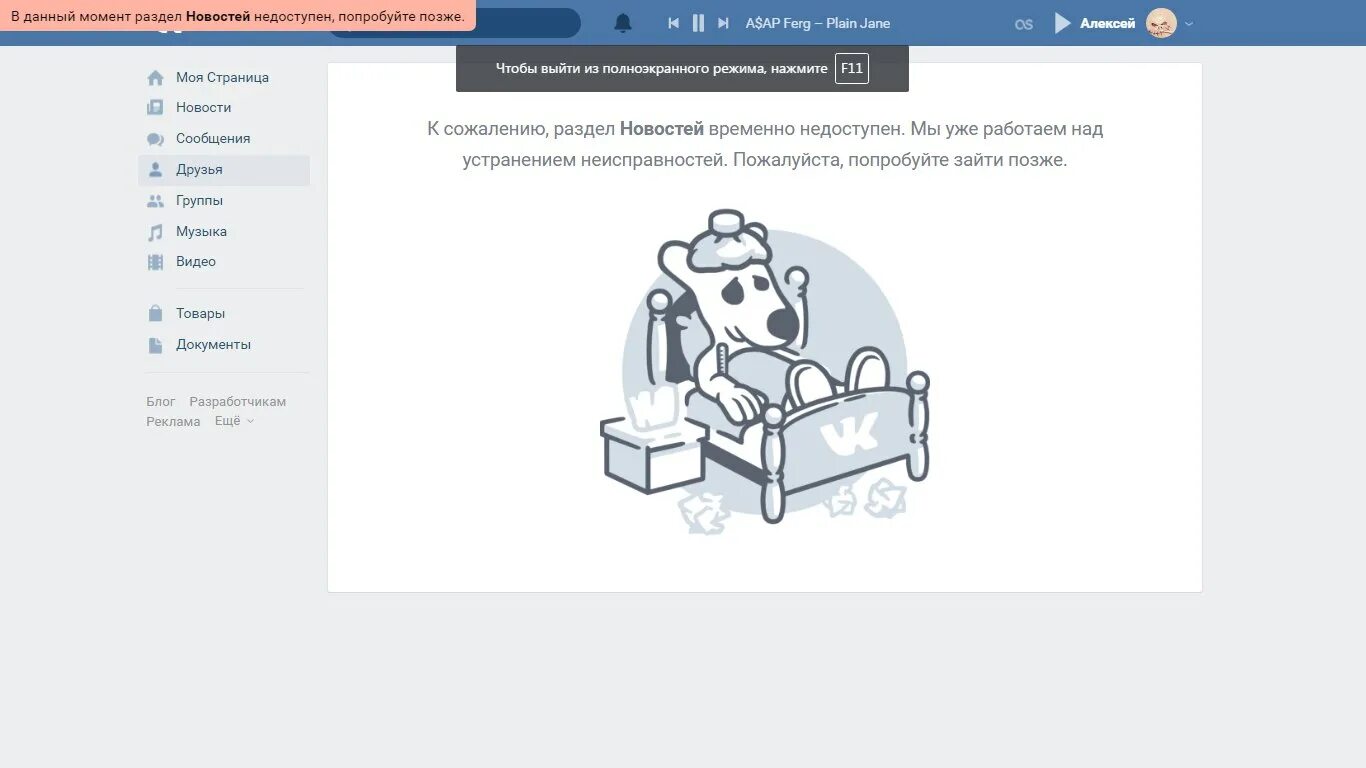The image size is (1366, 768).
Task: Click the play triangle beside Алексей
Action: (x=1062, y=23)
